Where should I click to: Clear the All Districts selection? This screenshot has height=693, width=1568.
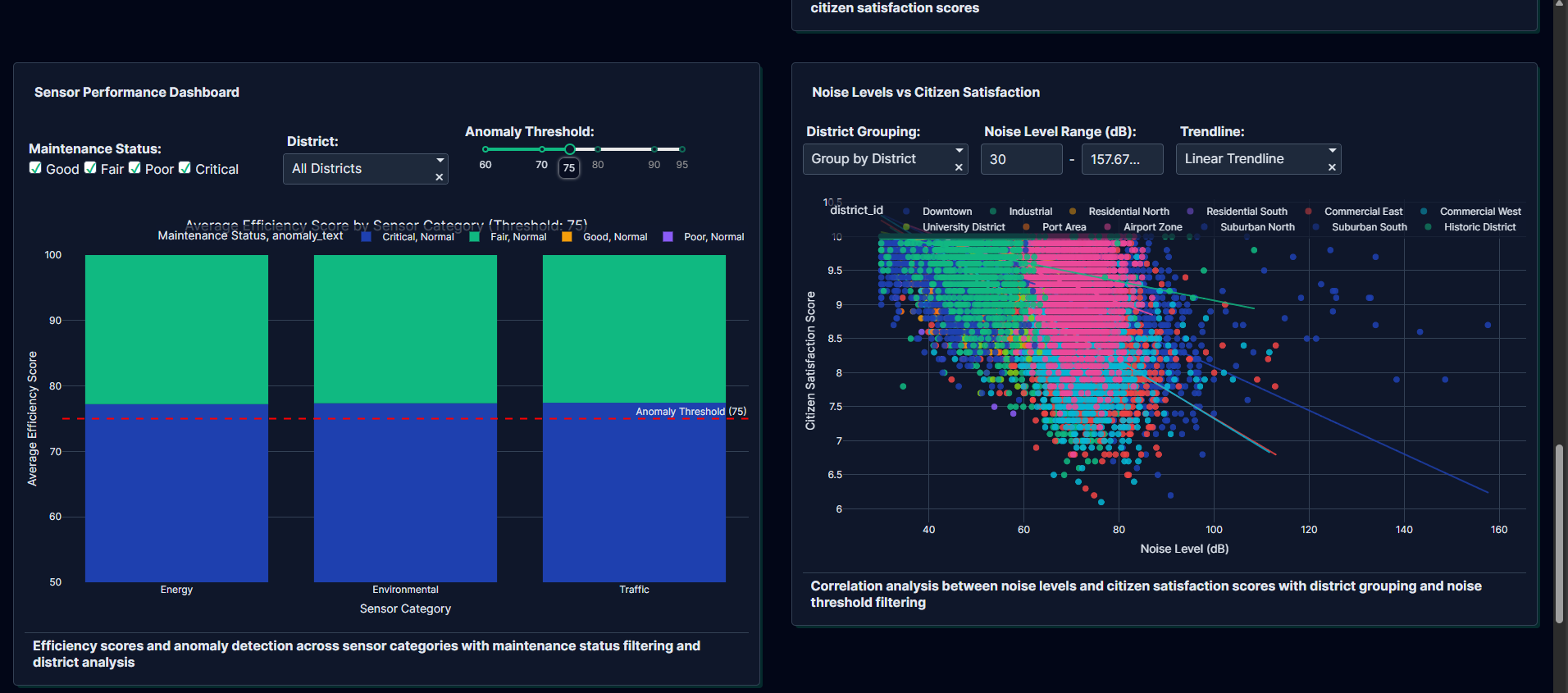[x=440, y=177]
